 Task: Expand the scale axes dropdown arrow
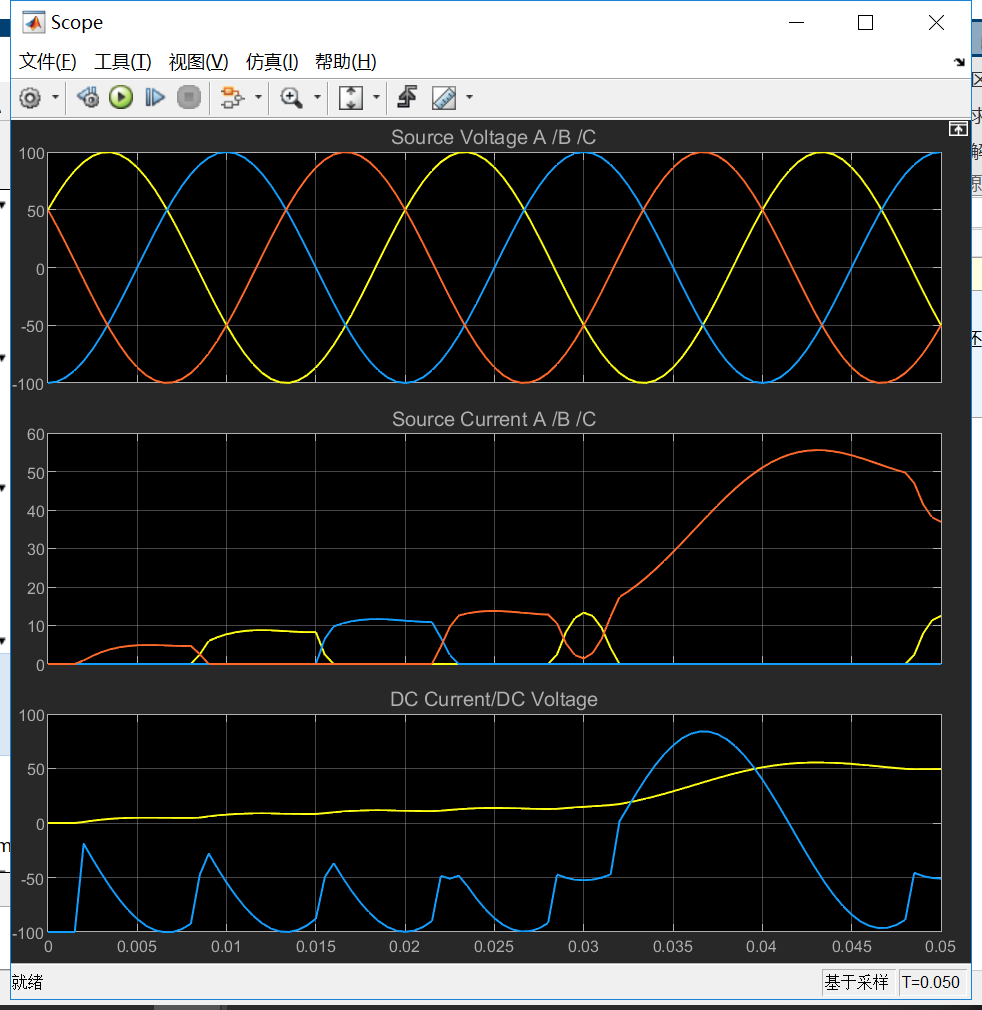click(x=376, y=97)
